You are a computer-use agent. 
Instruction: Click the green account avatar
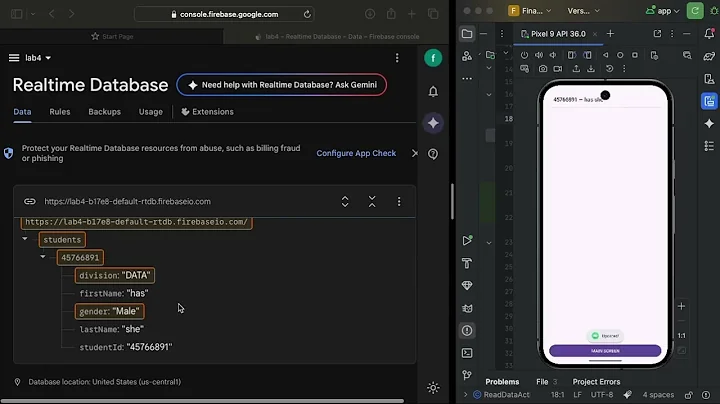click(x=433, y=58)
